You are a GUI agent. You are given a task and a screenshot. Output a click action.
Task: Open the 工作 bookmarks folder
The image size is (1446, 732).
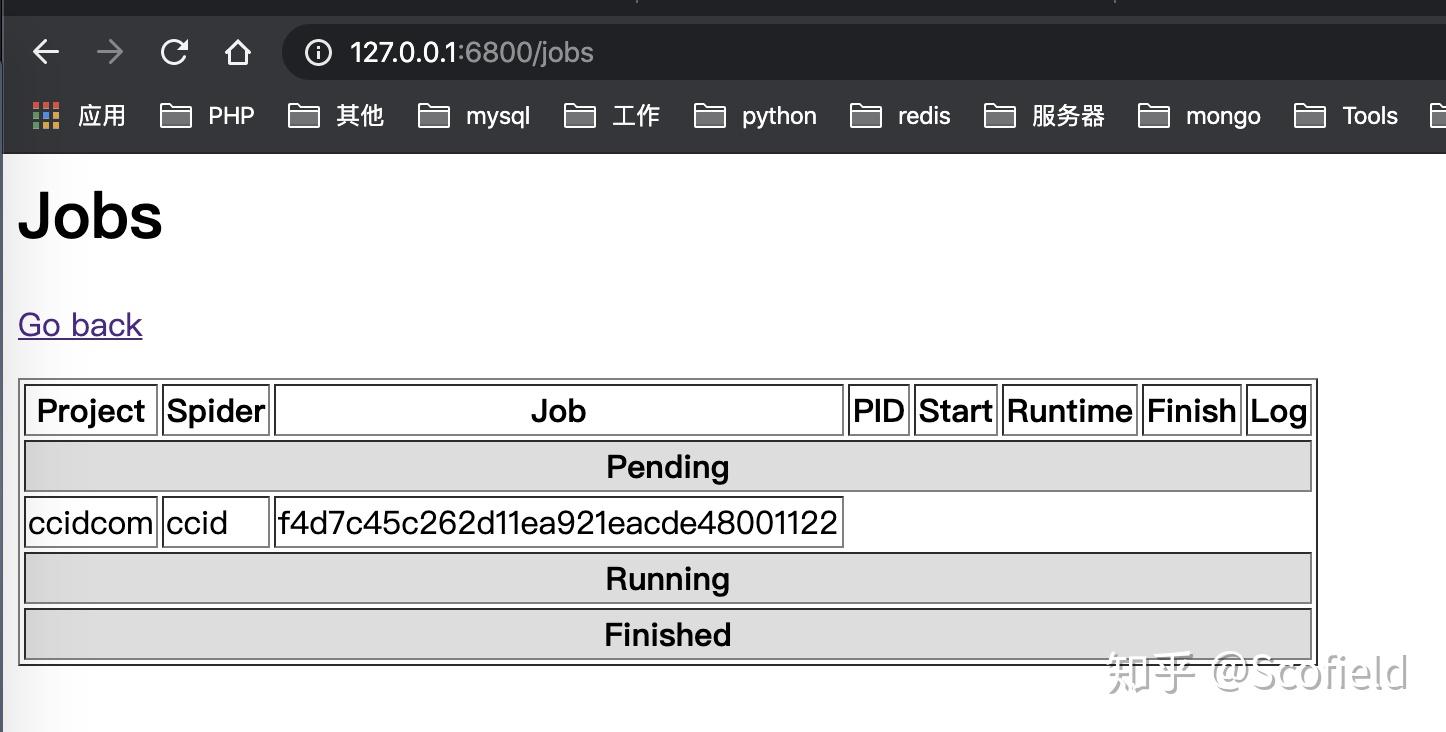612,116
